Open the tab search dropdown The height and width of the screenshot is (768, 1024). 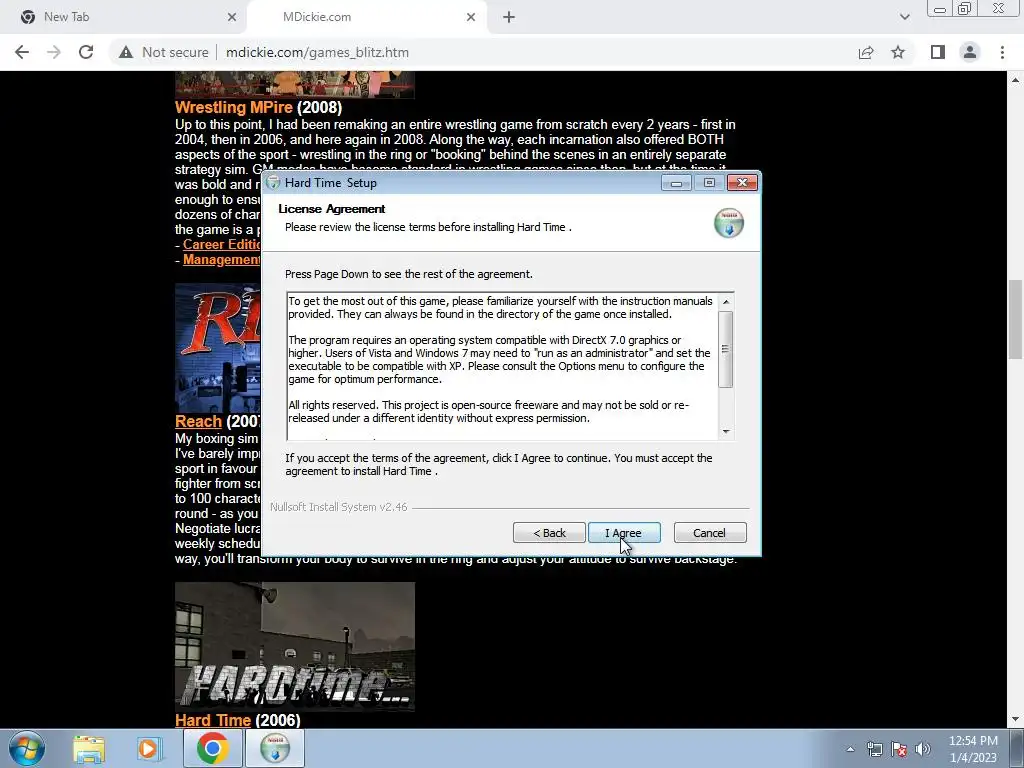pos(904,17)
